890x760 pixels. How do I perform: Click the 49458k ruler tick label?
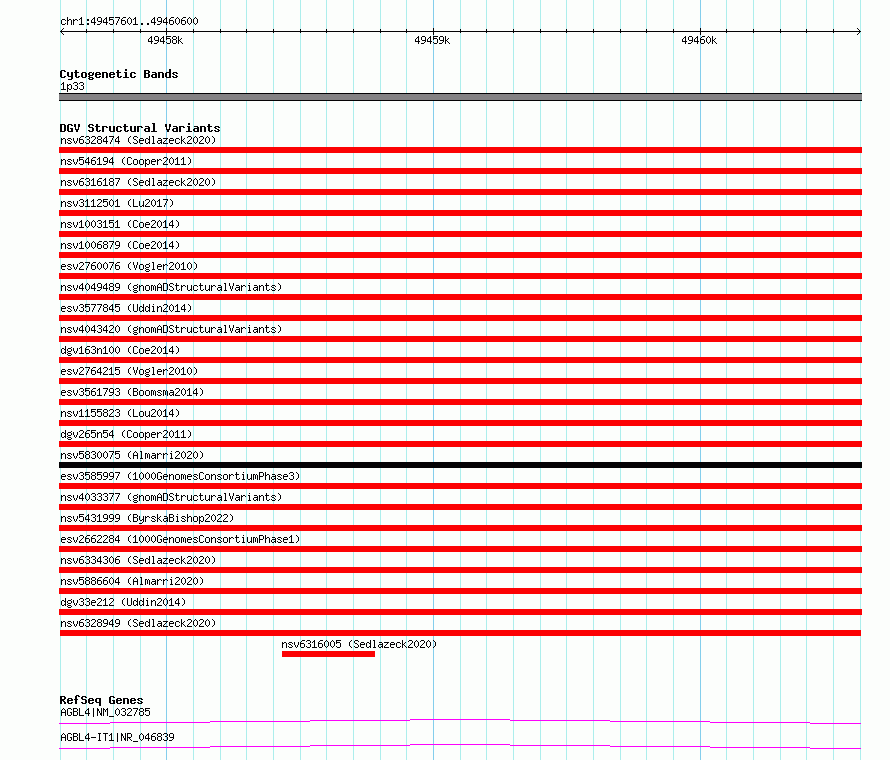tap(165, 40)
